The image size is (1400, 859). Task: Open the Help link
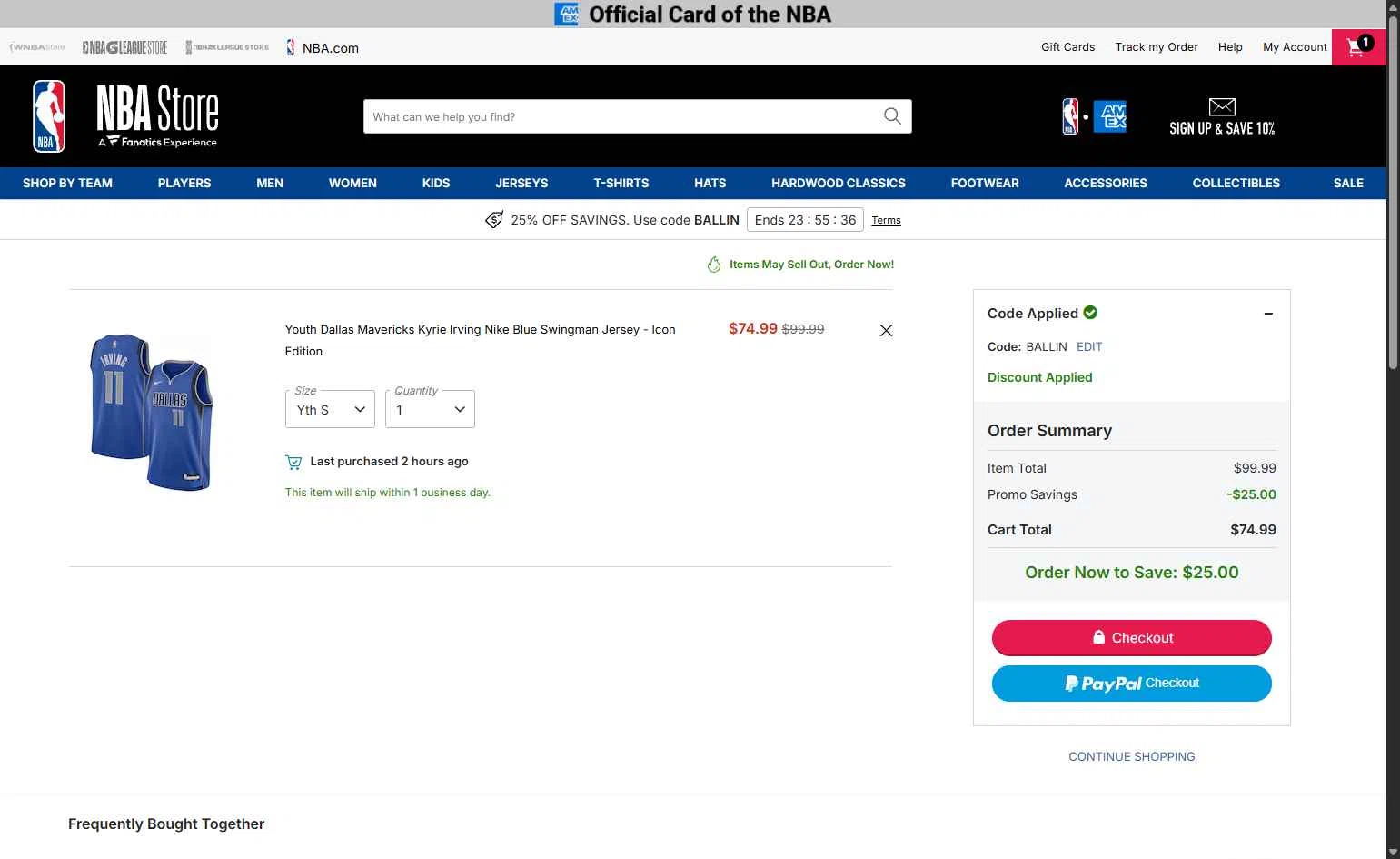click(1230, 47)
